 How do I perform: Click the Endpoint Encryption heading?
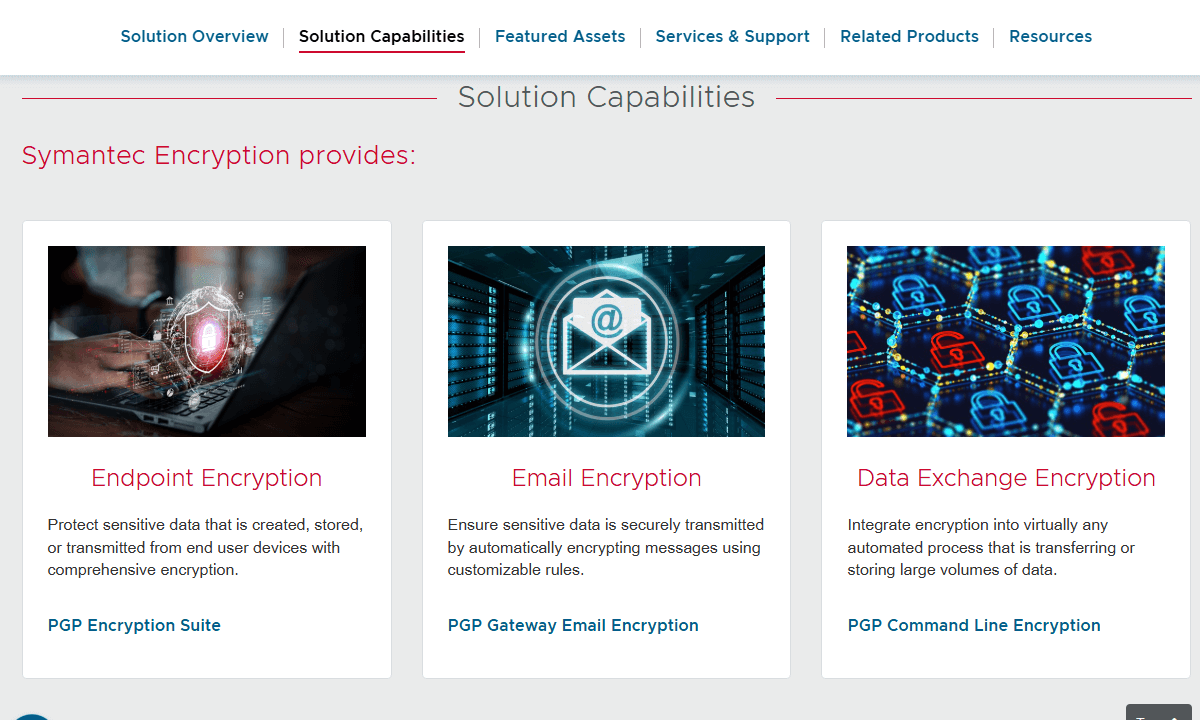click(206, 478)
